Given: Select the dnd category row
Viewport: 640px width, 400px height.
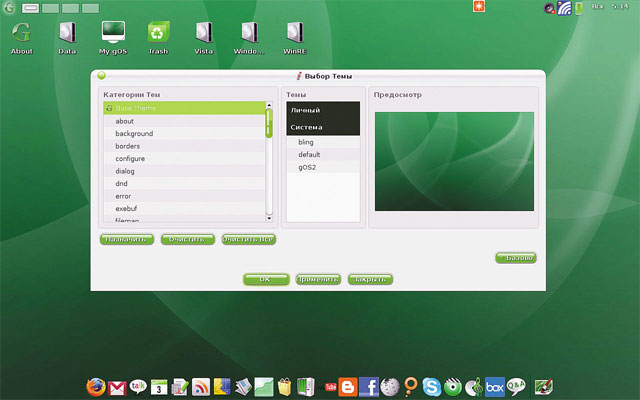Looking at the screenshot, I should 184,184.
